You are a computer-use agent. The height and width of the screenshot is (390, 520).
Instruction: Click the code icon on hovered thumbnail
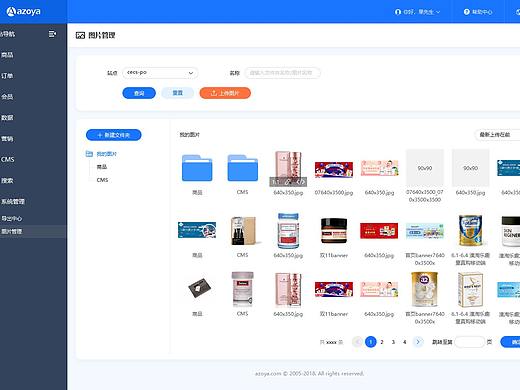pos(300,182)
